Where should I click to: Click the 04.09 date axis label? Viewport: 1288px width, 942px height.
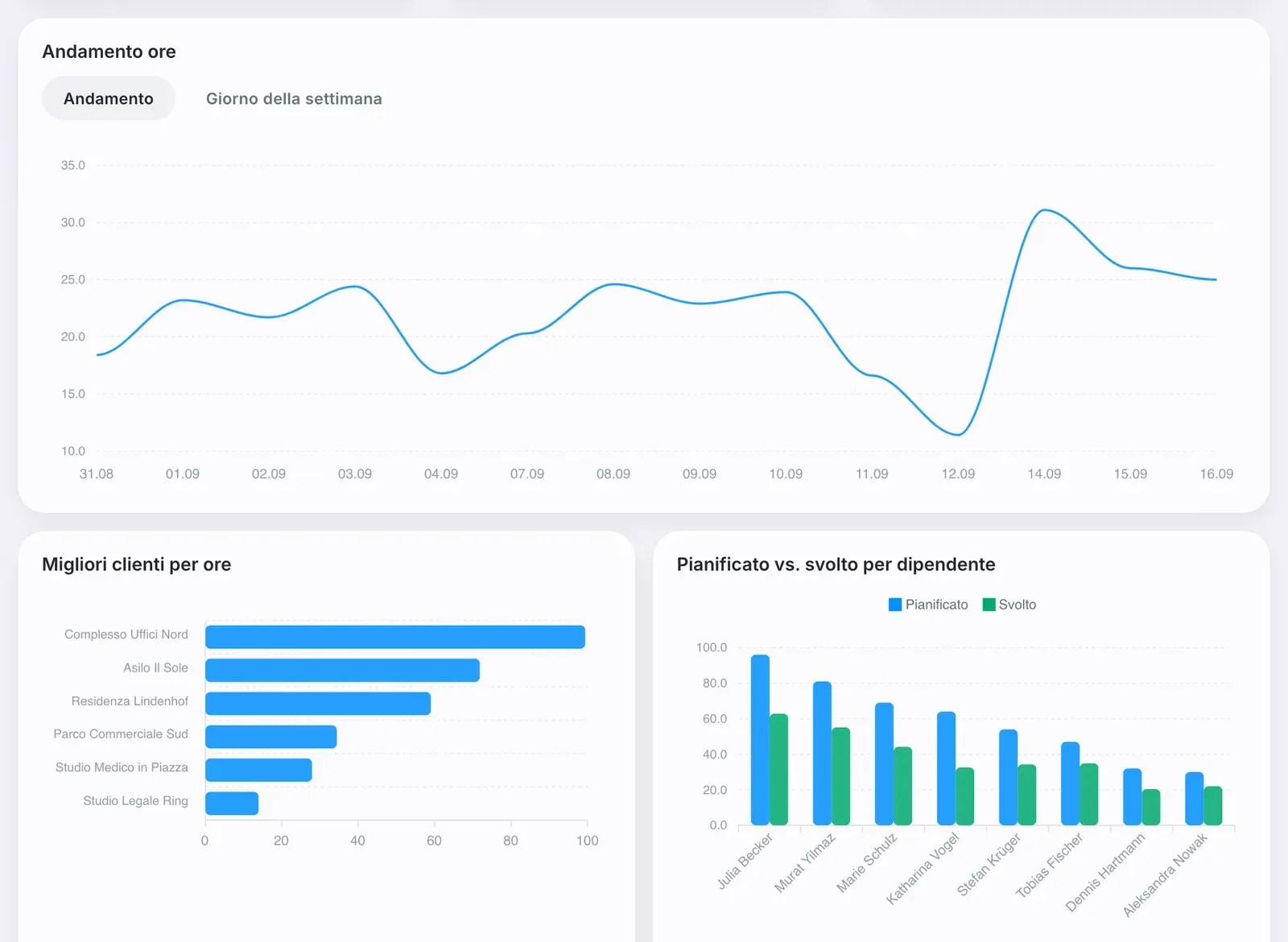click(441, 474)
